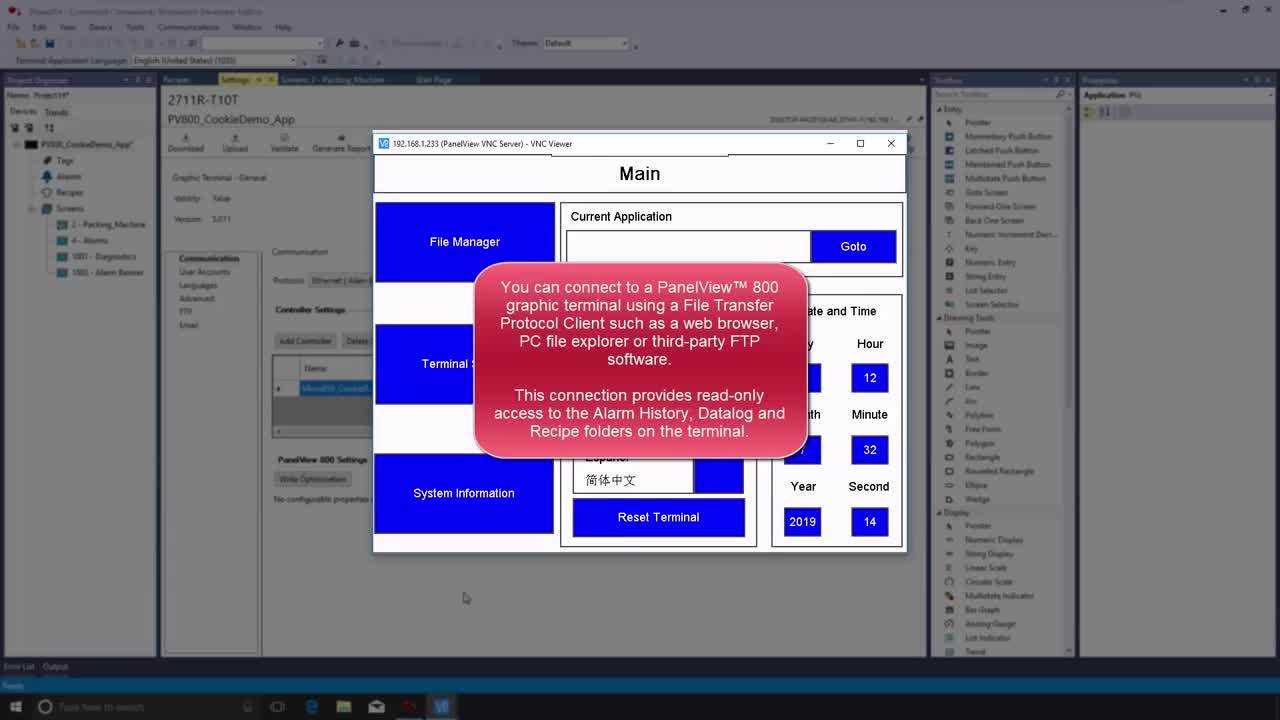Select the Minute value field showing 32
Viewport: 1280px width, 720px height.
coord(870,450)
